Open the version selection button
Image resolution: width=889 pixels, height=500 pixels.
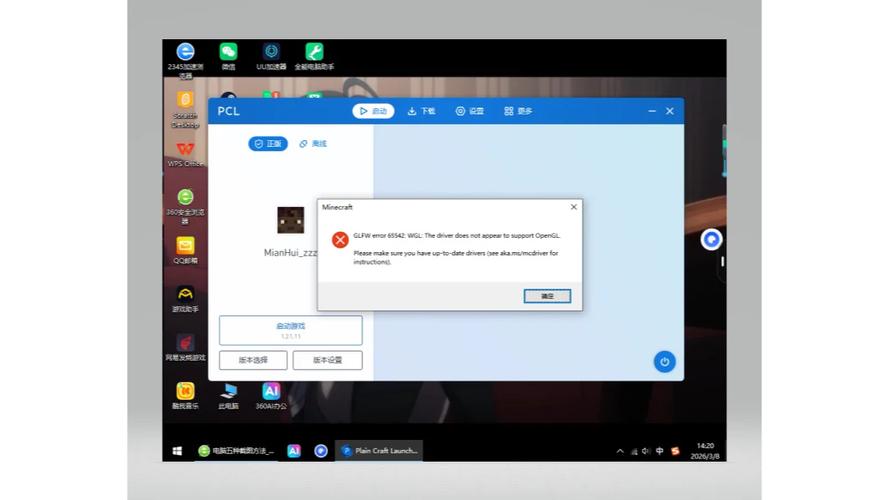tap(253, 360)
